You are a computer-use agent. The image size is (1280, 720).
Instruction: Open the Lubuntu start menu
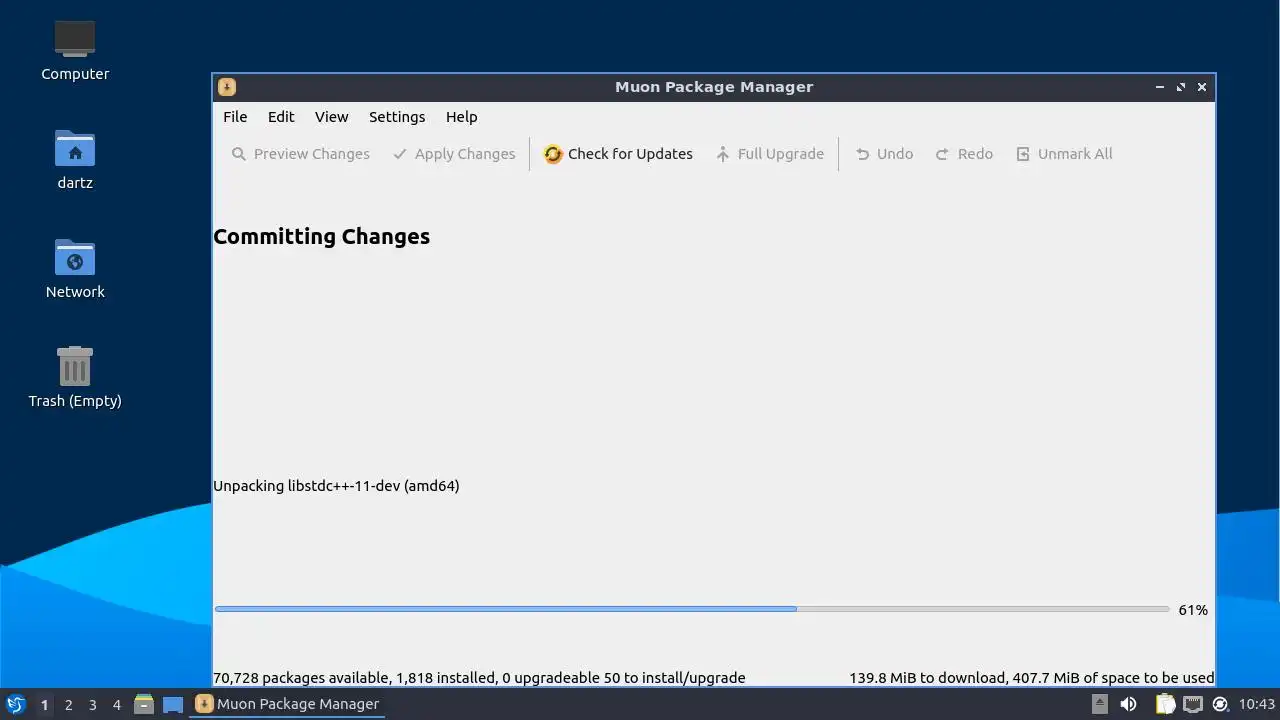(15, 704)
